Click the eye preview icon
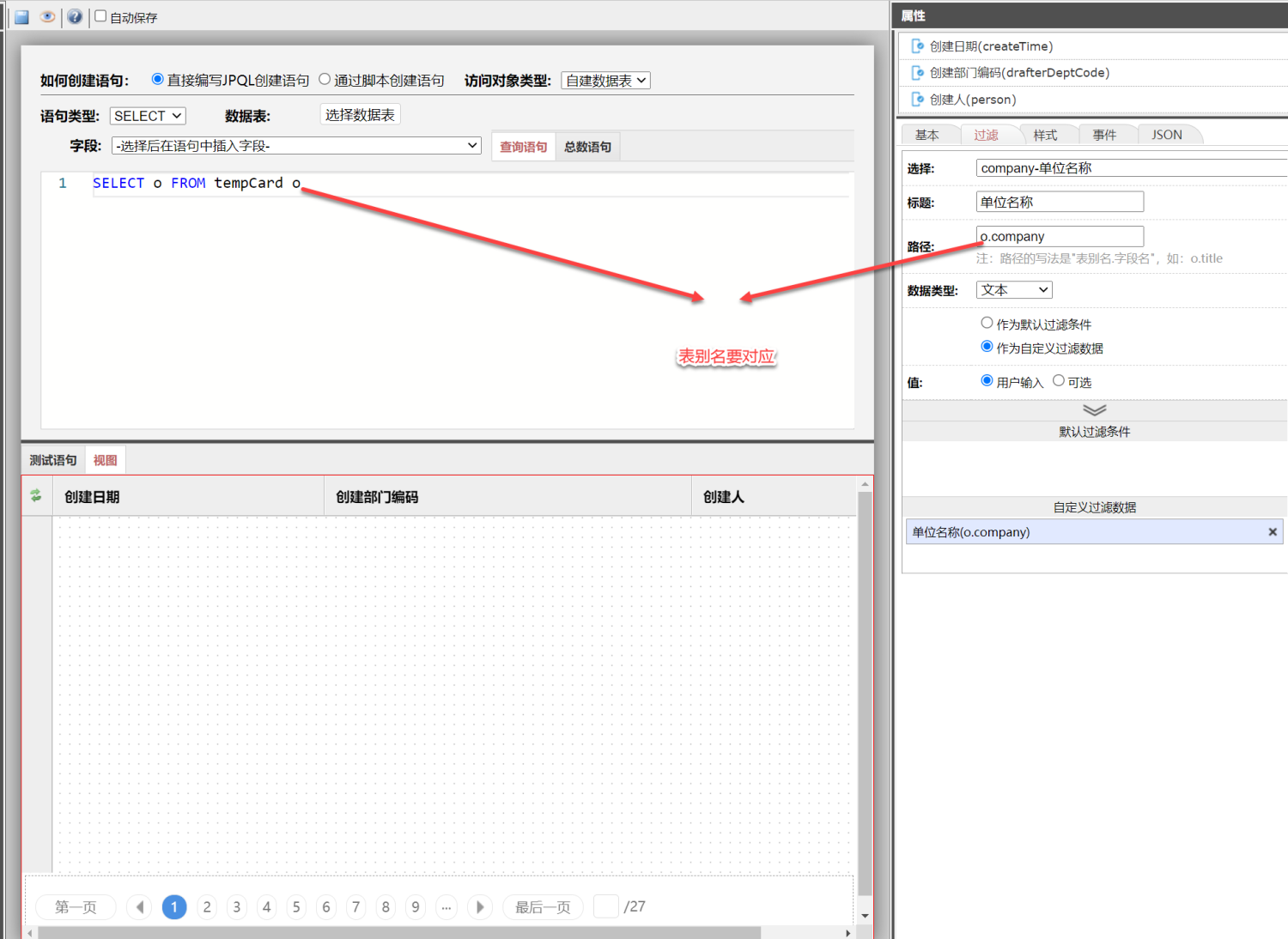 click(x=48, y=17)
